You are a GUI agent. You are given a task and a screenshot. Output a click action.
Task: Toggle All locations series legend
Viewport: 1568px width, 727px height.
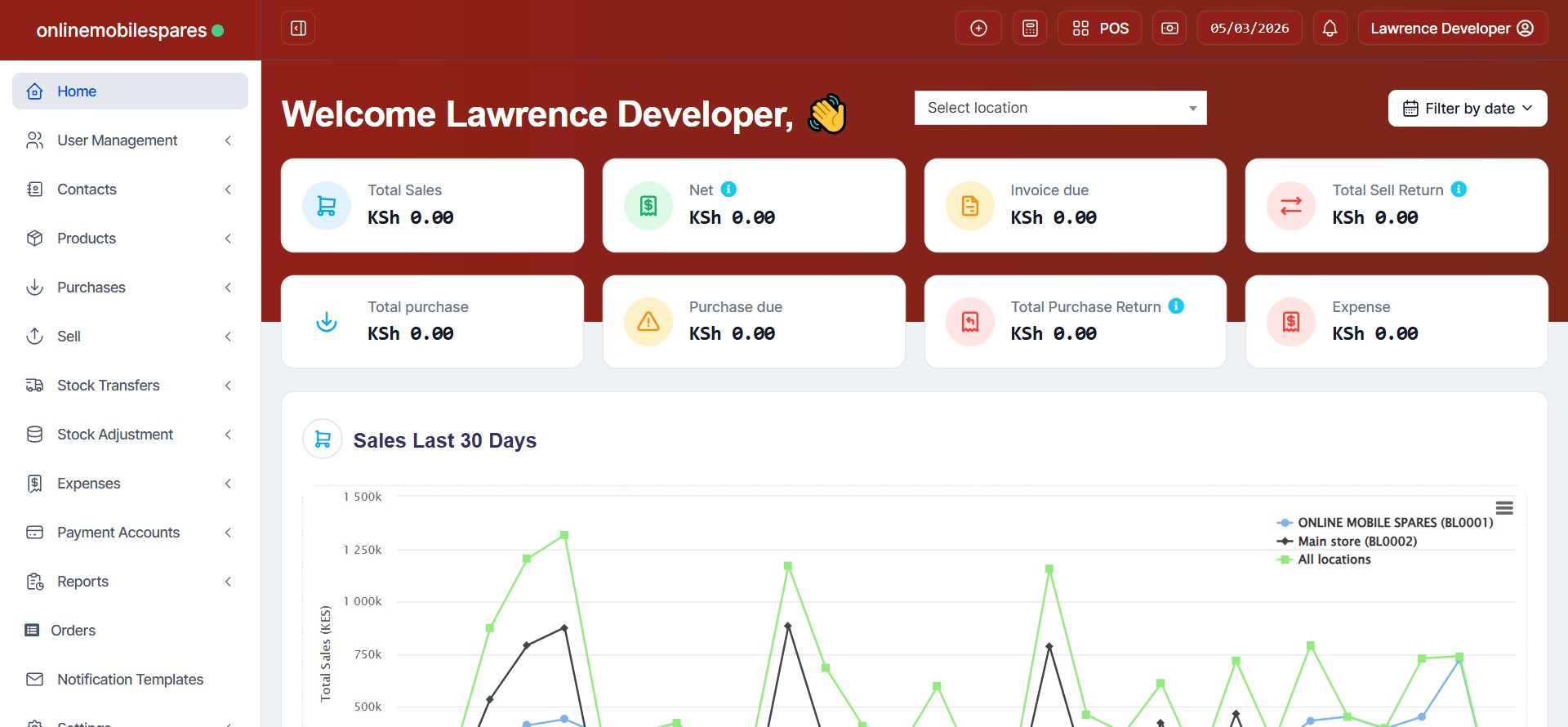pos(1324,560)
